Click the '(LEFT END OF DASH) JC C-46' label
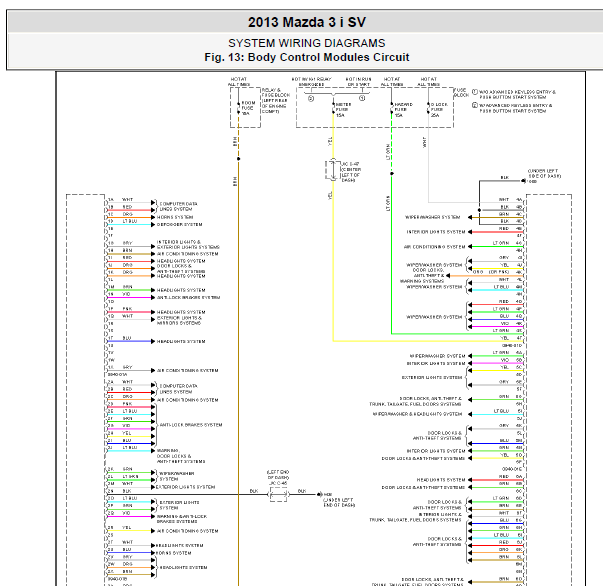The height and width of the screenshot is (586, 603). (278, 478)
